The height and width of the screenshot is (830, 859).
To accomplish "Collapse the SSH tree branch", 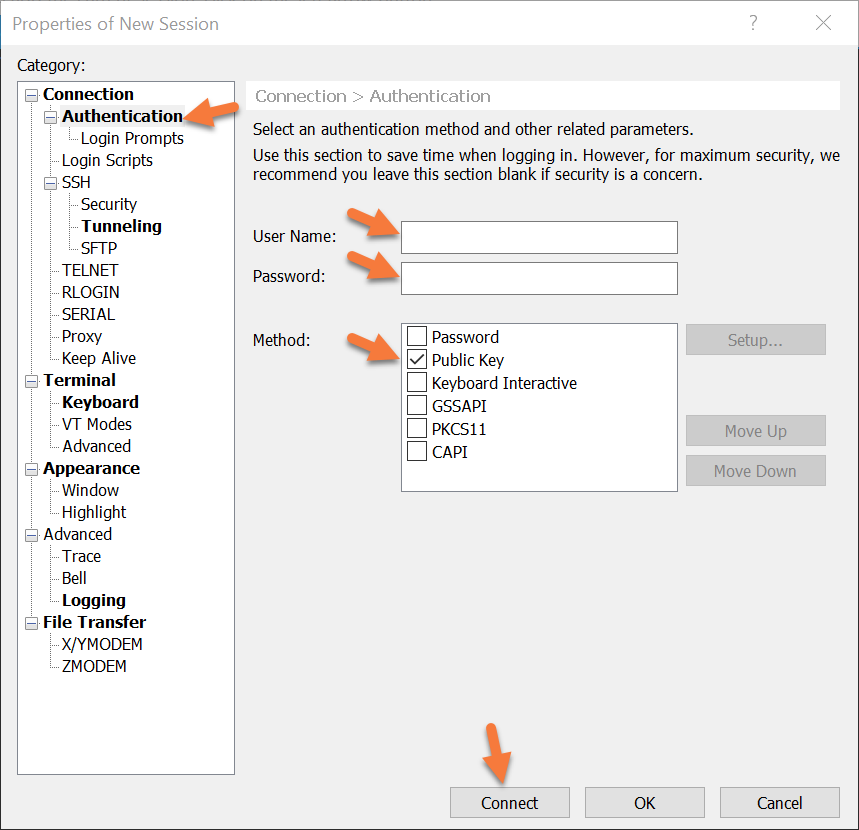I will click(x=51, y=183).
